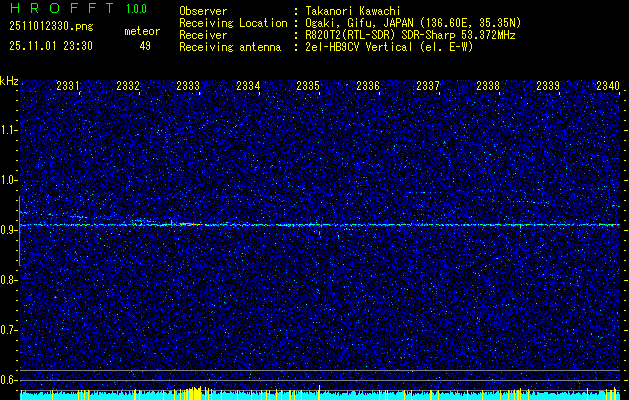Click time marker 2334

click(x=248, y=85)
